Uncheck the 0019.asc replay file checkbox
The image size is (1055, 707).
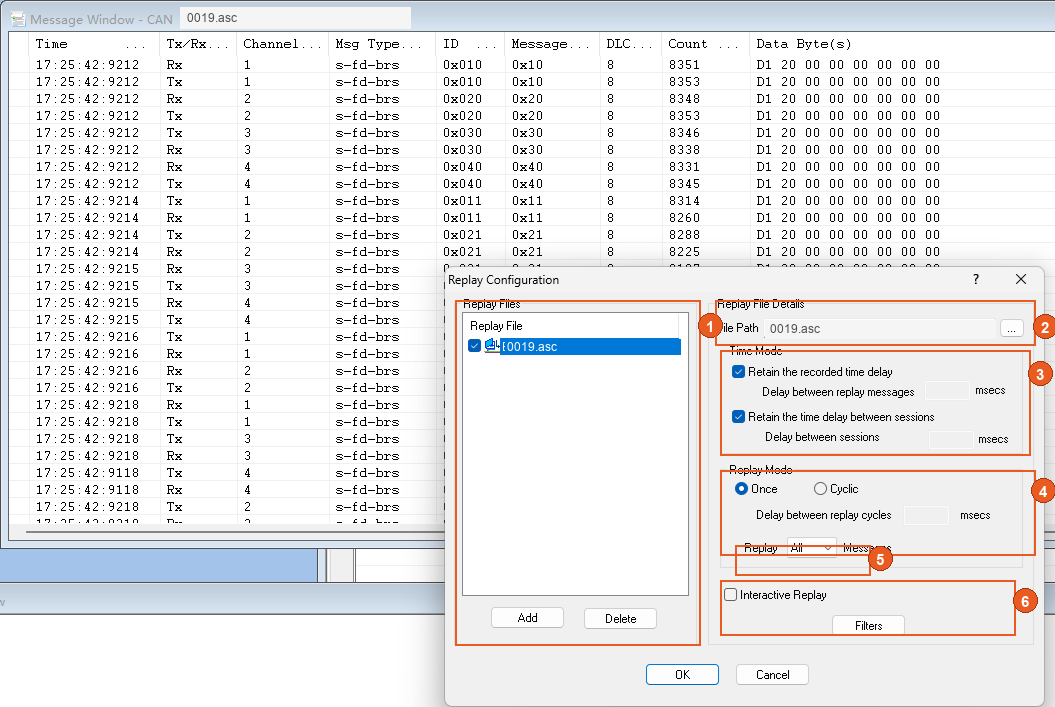[x=474, y=346]
